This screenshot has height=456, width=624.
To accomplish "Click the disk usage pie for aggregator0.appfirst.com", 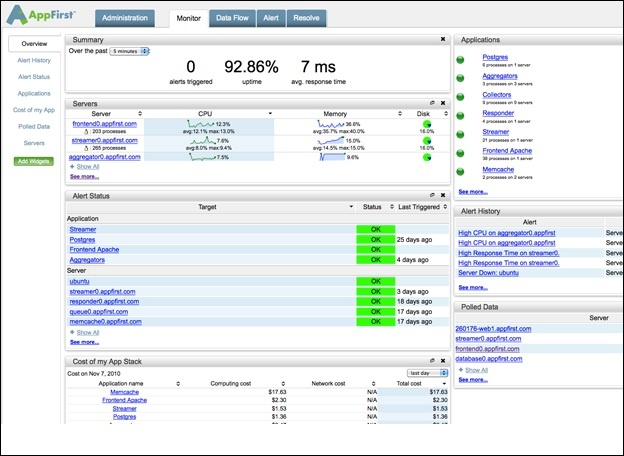I will (427, 157).
